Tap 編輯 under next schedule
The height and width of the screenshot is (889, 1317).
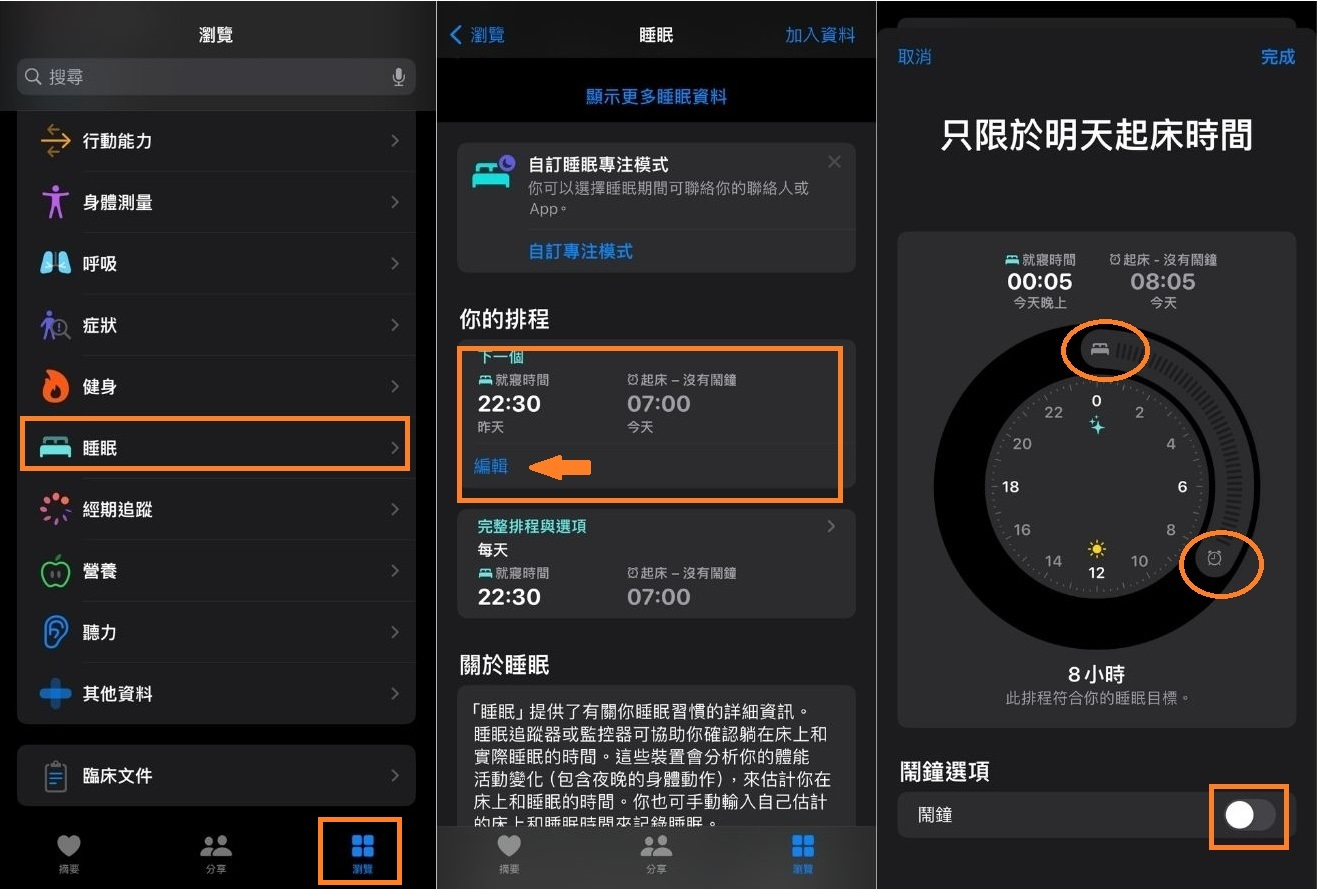[491, 466]
